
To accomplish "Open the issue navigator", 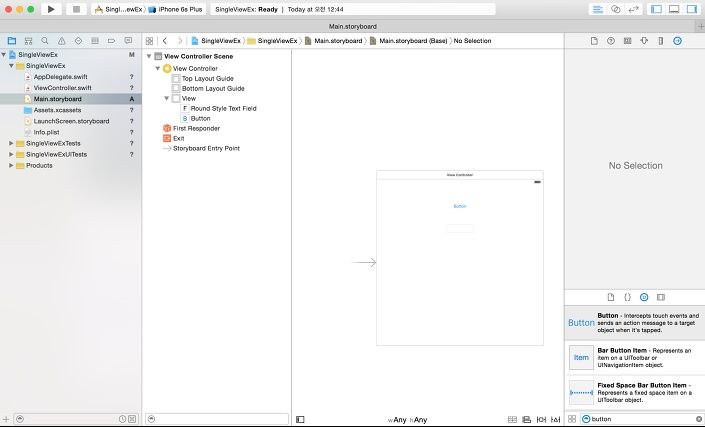I will (x=62, y=41).
